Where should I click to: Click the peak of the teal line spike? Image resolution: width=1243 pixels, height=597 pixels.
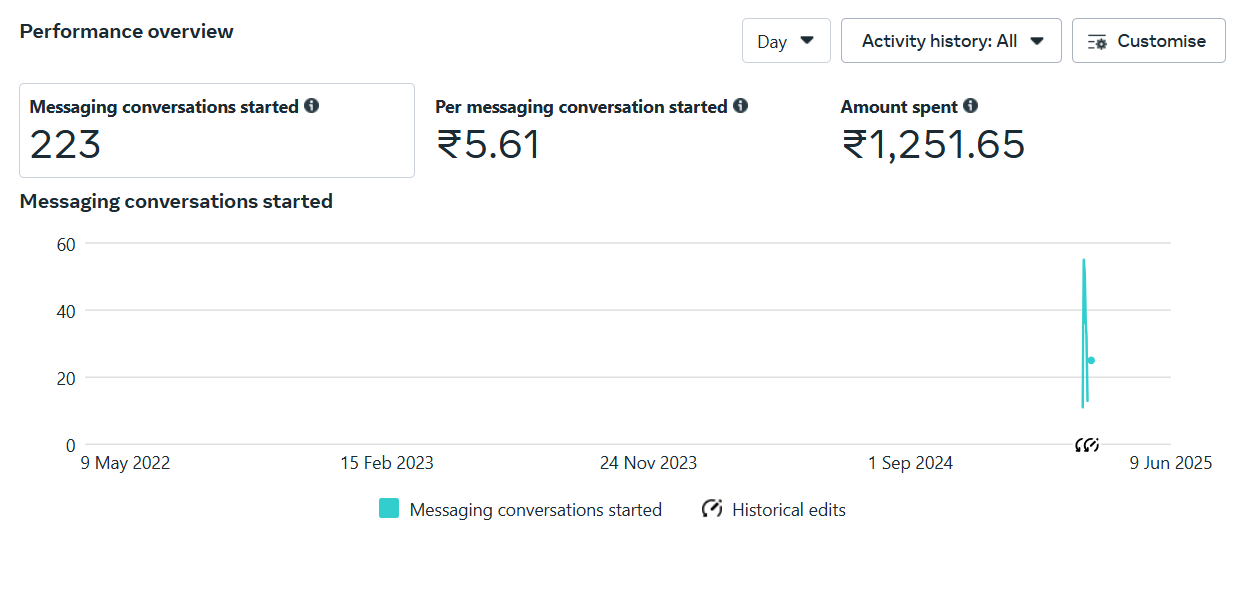tap(1083, 260)
